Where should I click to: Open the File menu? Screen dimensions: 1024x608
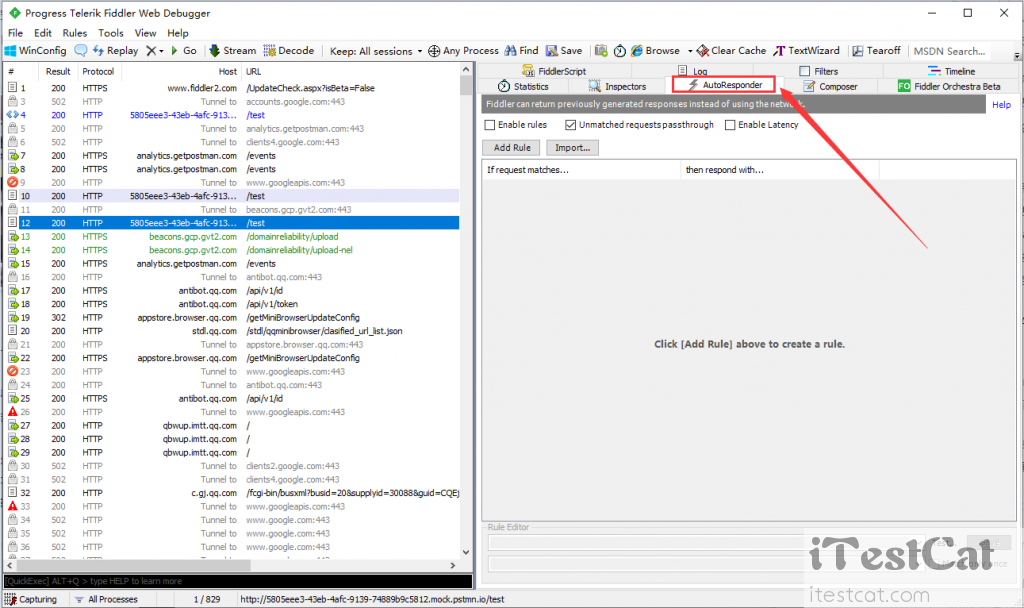click(x=15, y=33)
